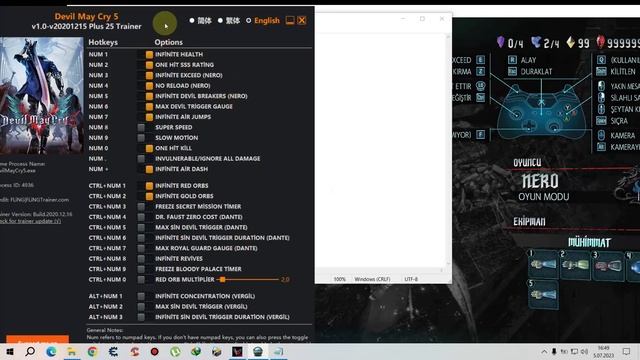Click inside the Notepad text area

click(381, 151)
